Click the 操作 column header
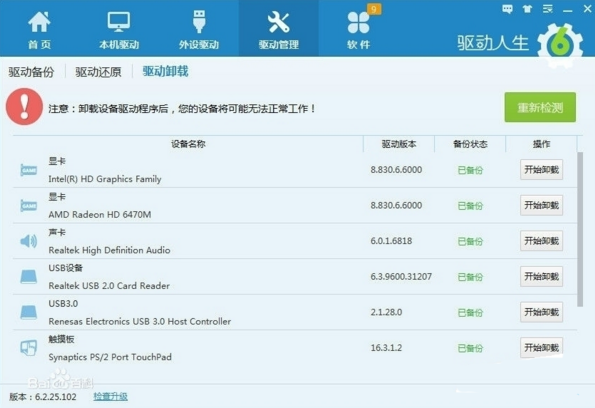Viewport: 595px width, 408px height. pyautogui.click(x=541, y=144)
